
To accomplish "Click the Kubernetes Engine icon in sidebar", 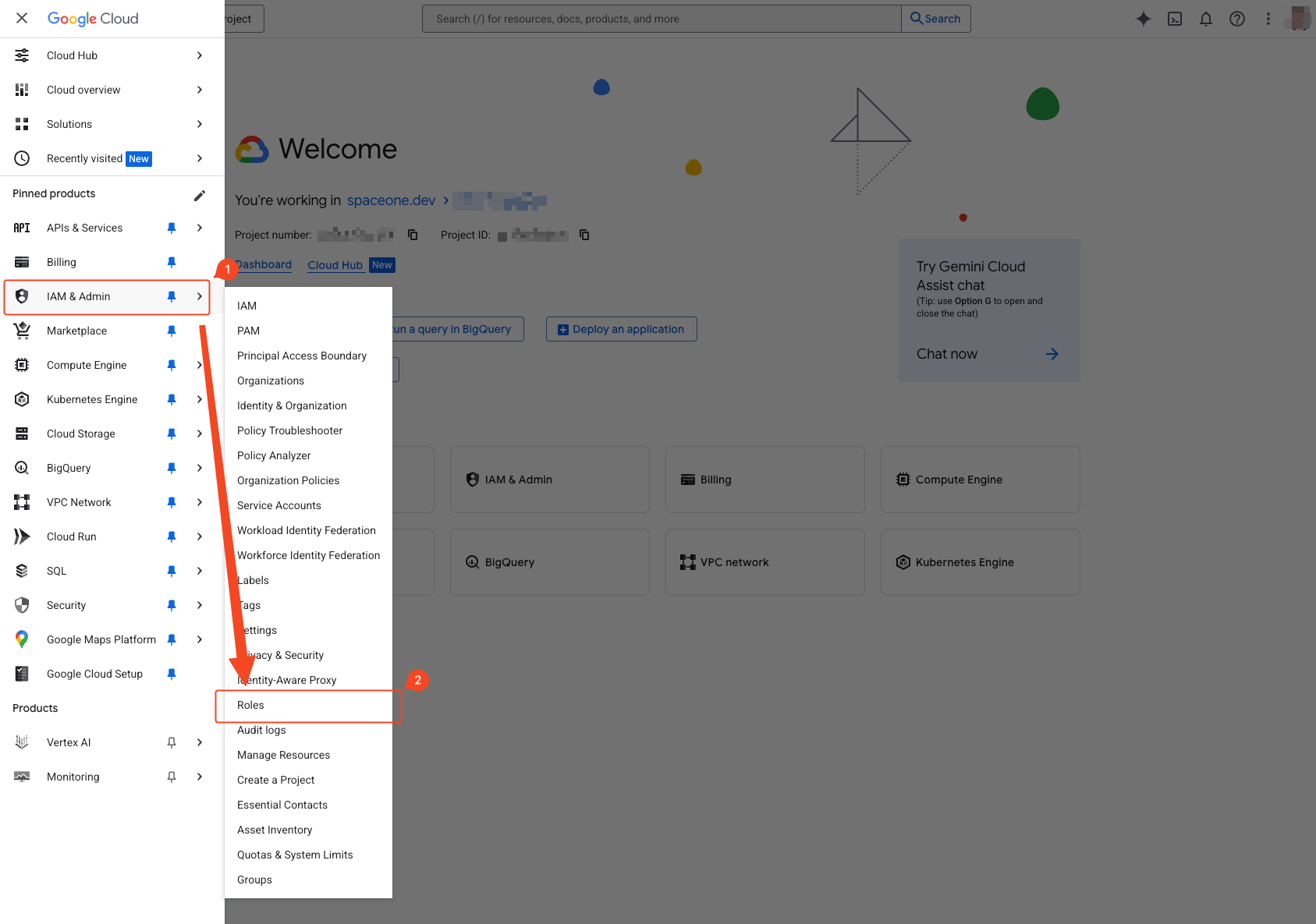I will tap(22, 399).
